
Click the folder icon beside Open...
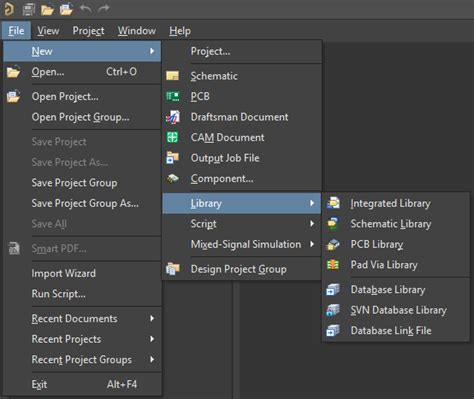(x=13, y=72)
